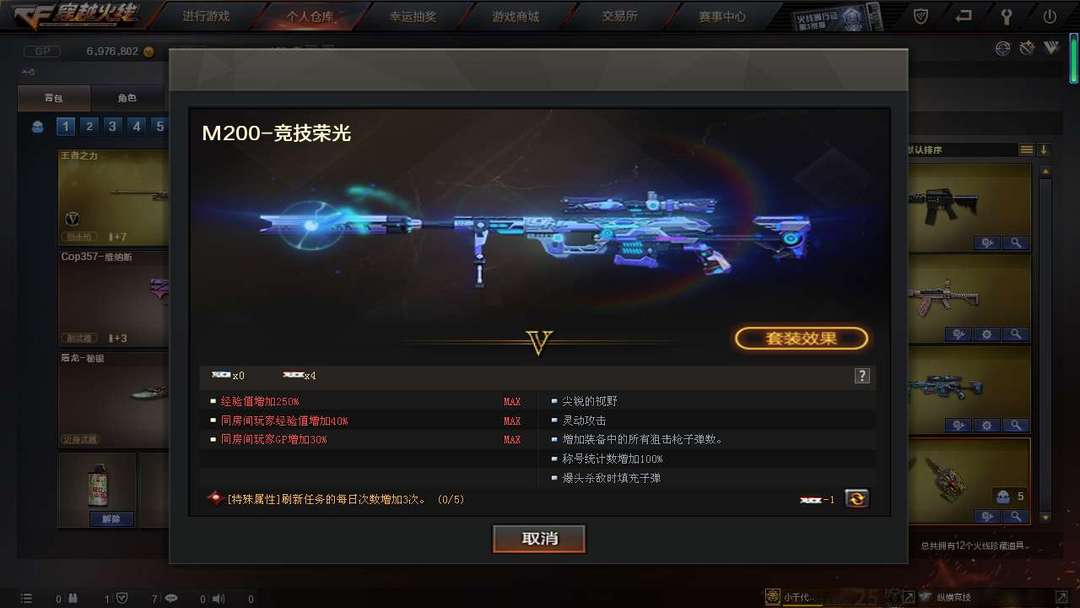Click the 套装效果 set effect button

801,338
